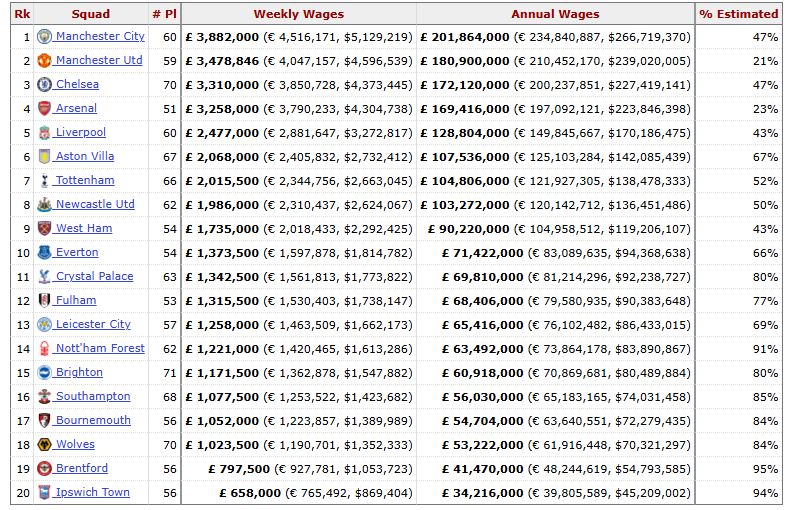Screen dimensions: 789x510
Task: Click the West Ham club crest icon
Action: point(44,228)
